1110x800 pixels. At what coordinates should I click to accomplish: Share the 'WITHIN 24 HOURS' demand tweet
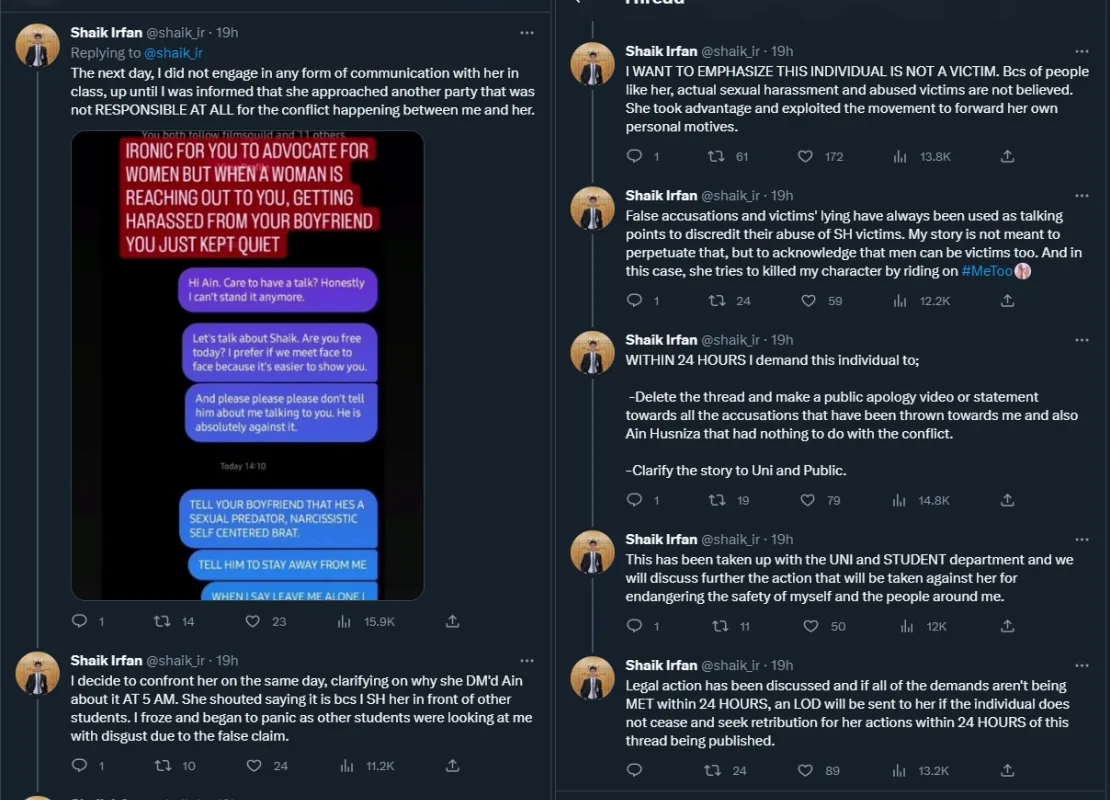(1007, 500)
